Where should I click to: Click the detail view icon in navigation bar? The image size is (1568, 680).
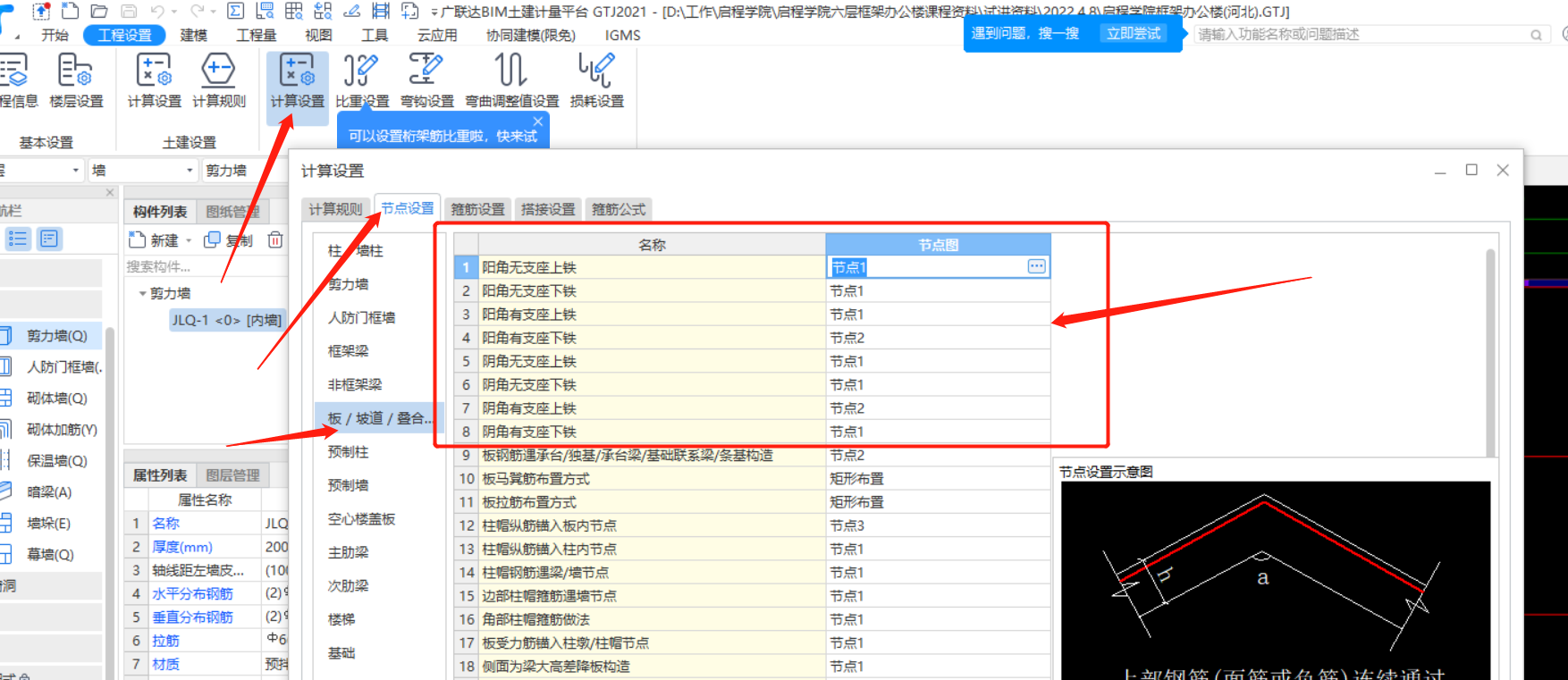tap(48, 239)
